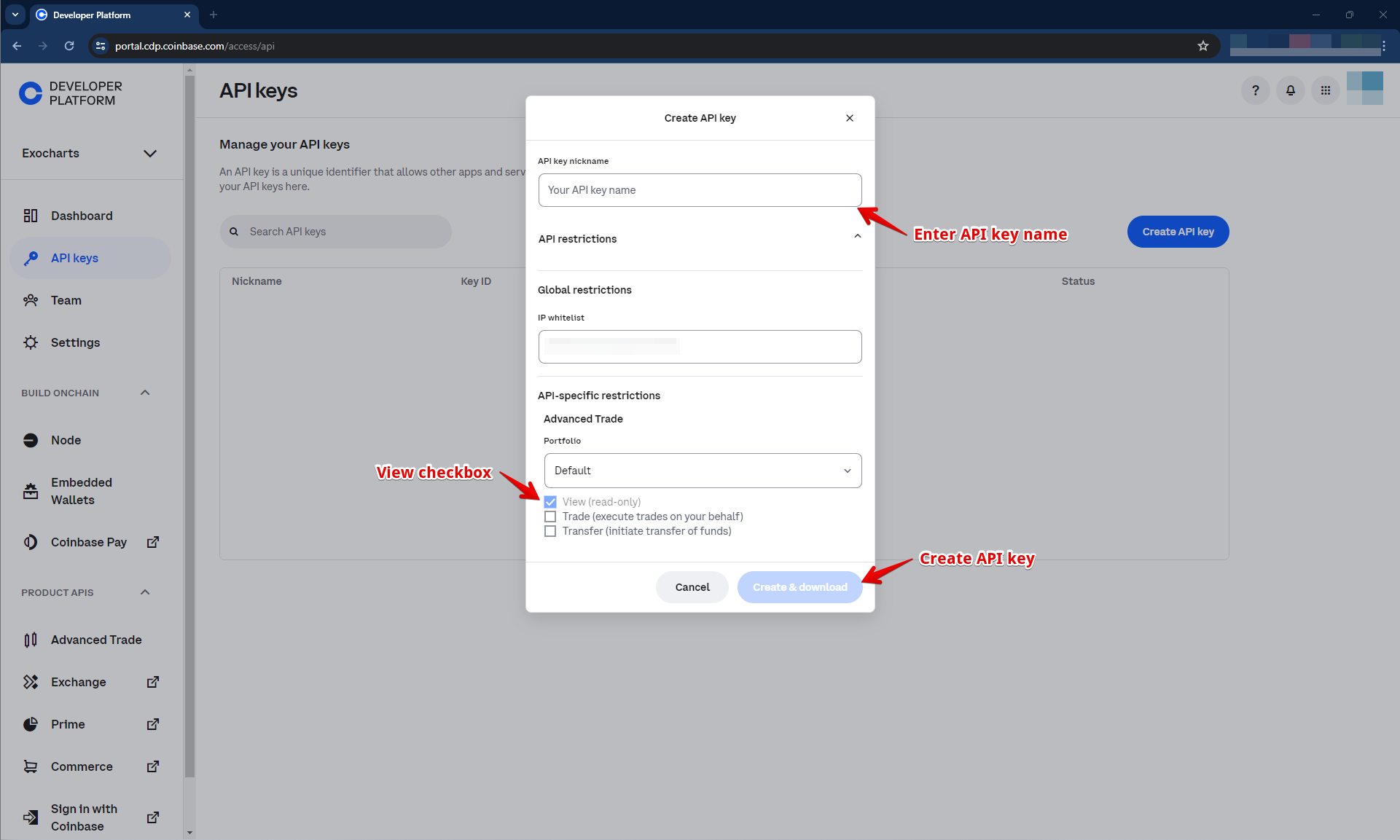Close the Create API key dialog
The height and width of the screenshot is (840, 1400).
pos(850,118)
